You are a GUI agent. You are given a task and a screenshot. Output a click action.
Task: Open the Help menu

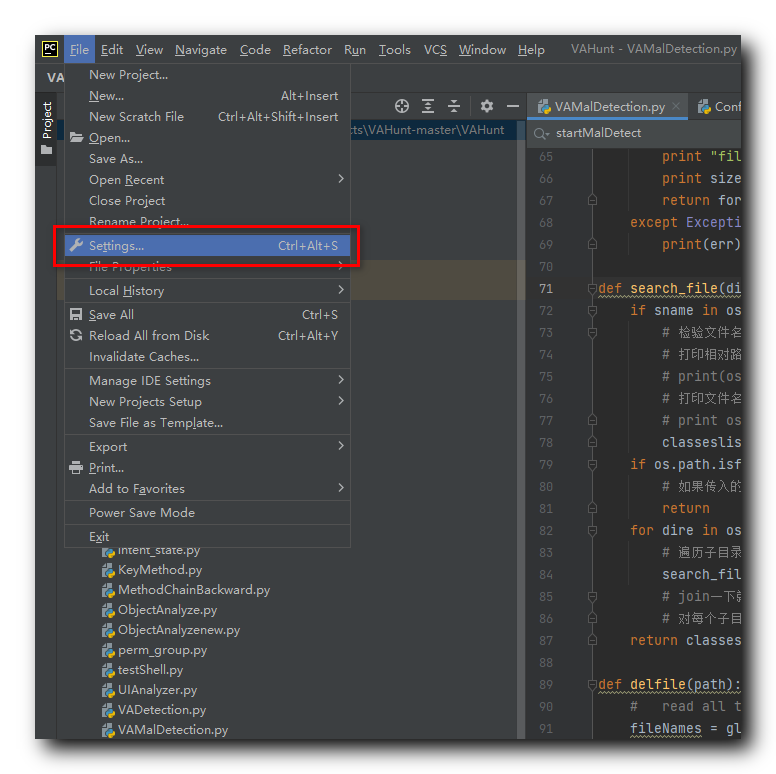click(531, 49)
